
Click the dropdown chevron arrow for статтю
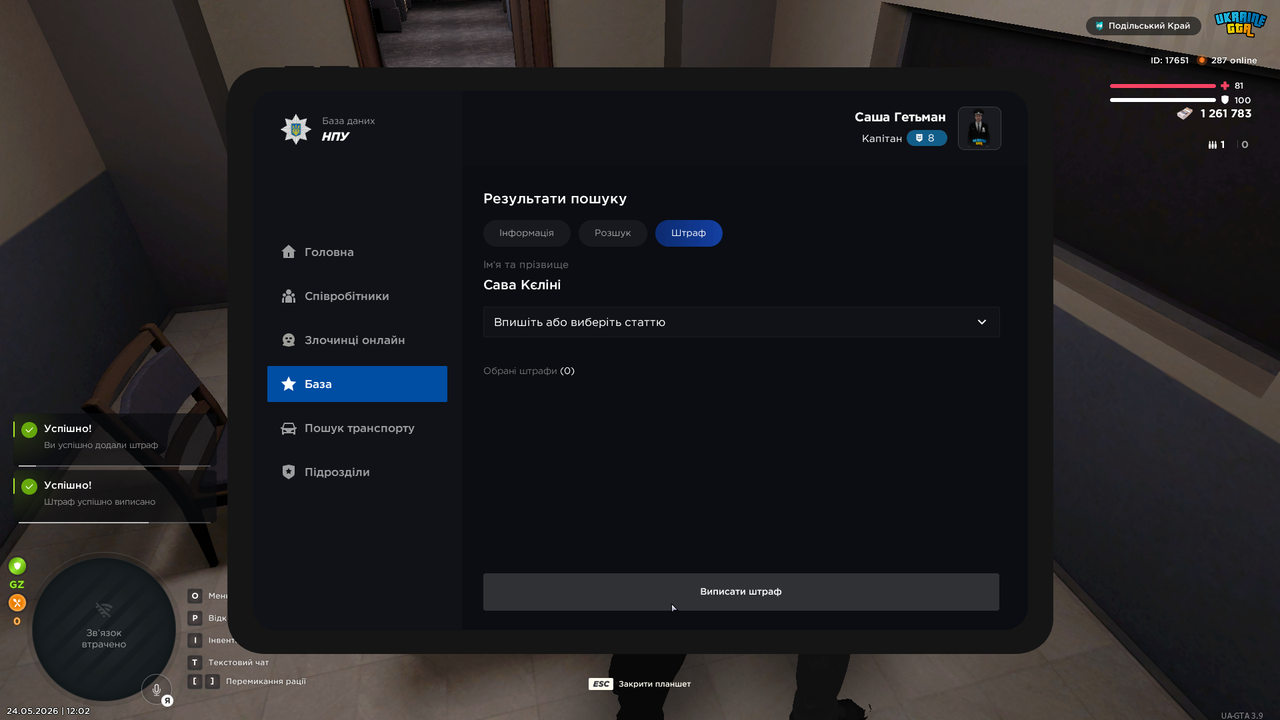[x=982, y=322]
